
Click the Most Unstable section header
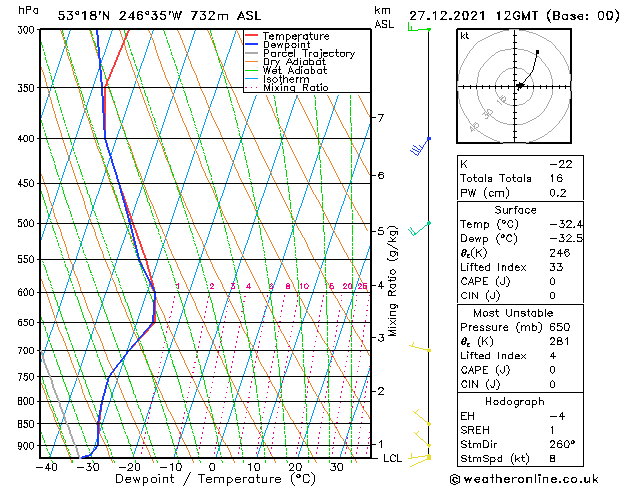[513, 313]
